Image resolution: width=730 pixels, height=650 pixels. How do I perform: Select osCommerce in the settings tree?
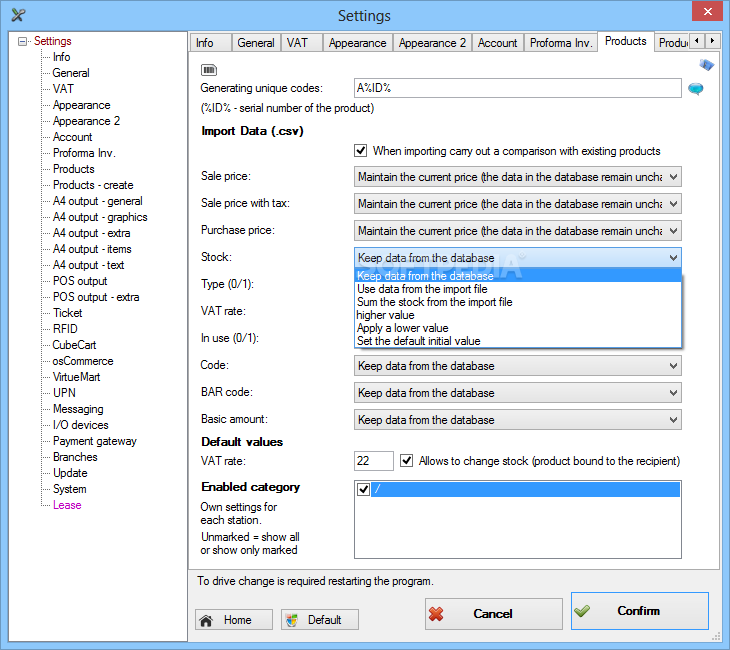(x=83, y=361)
